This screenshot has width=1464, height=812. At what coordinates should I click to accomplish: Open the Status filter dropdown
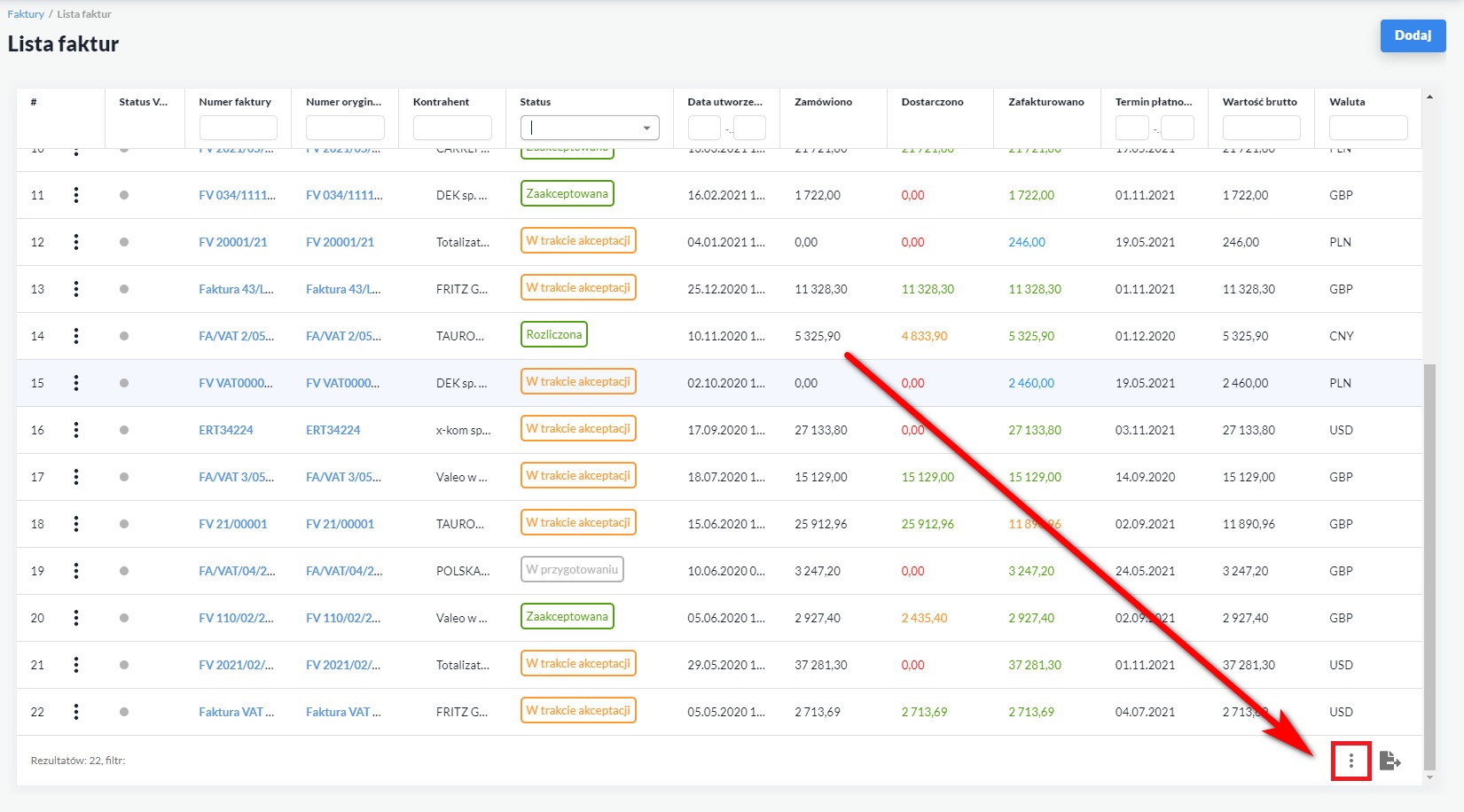[x=590, y=128]
